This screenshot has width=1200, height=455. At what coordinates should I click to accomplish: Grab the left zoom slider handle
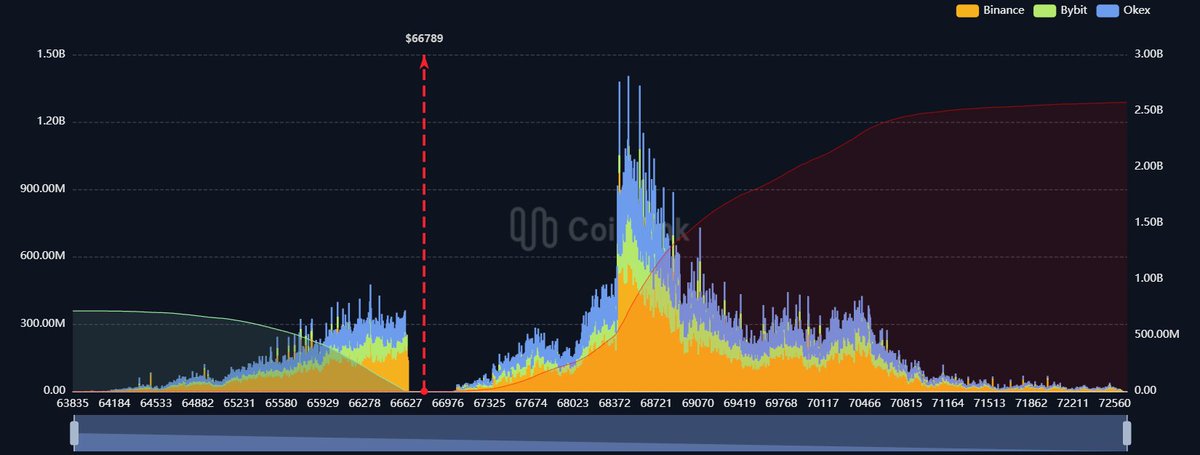[x=73, y=433]
